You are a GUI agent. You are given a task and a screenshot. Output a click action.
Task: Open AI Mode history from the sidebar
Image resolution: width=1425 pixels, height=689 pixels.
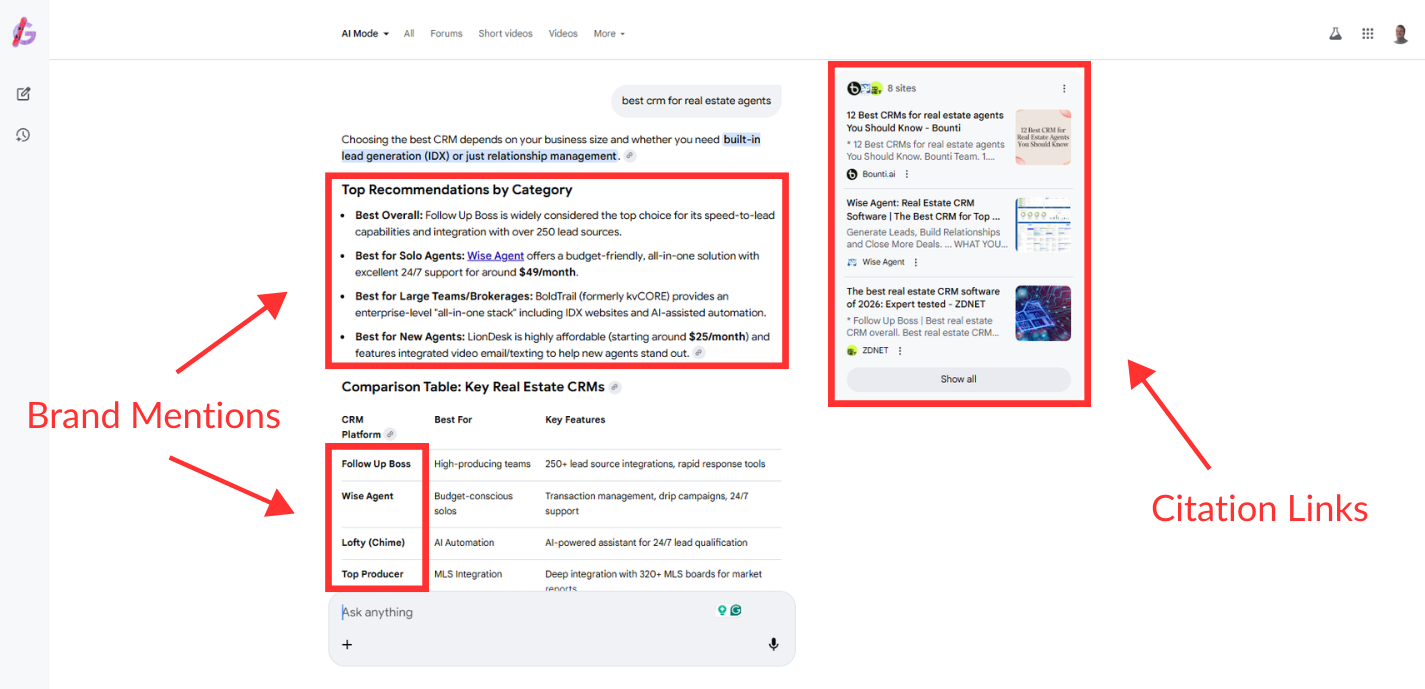click(23, 135)
